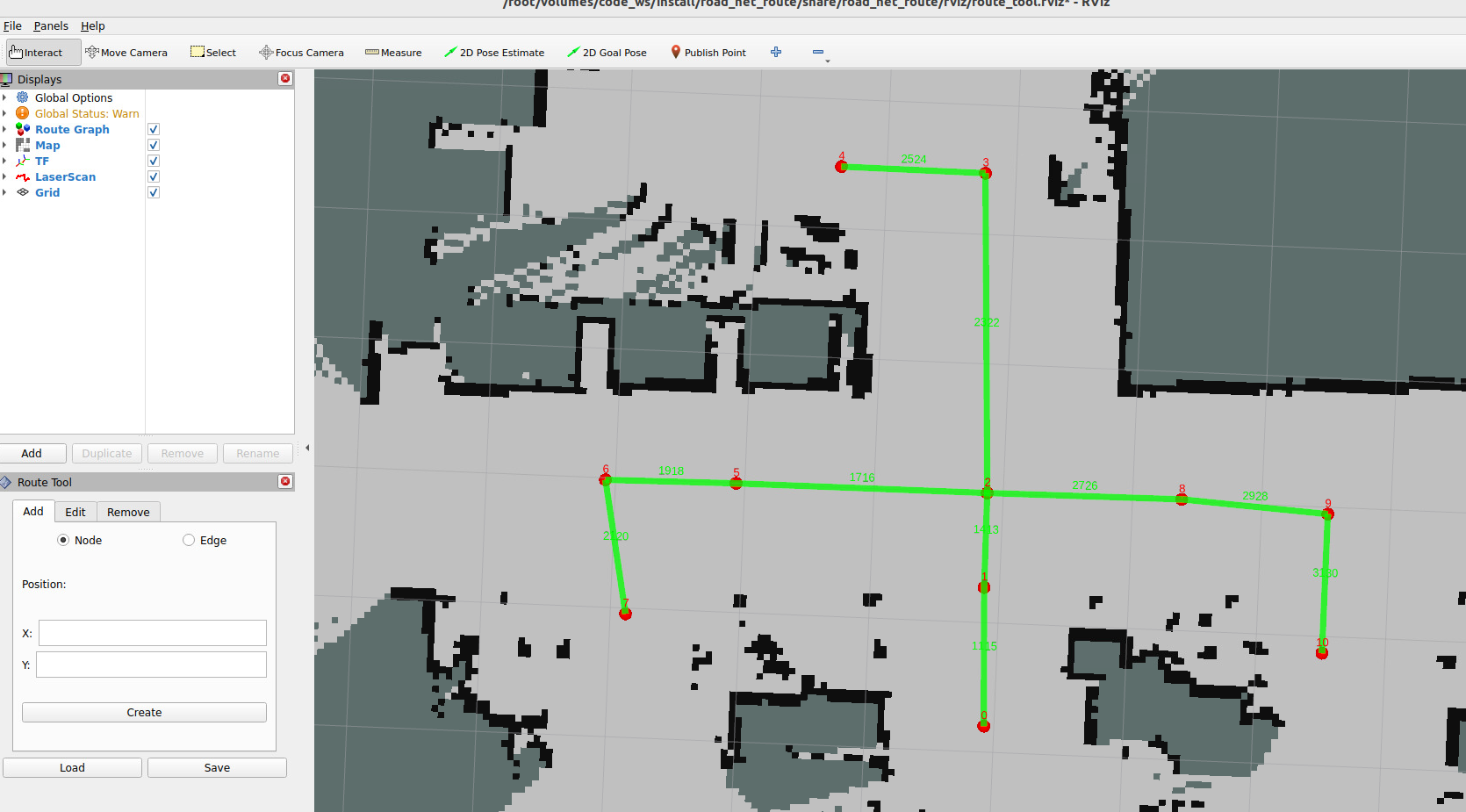Disable the TF display checkbox
Screen dimensions: 1466x812
pyautogui.click(x=154, y=161)
